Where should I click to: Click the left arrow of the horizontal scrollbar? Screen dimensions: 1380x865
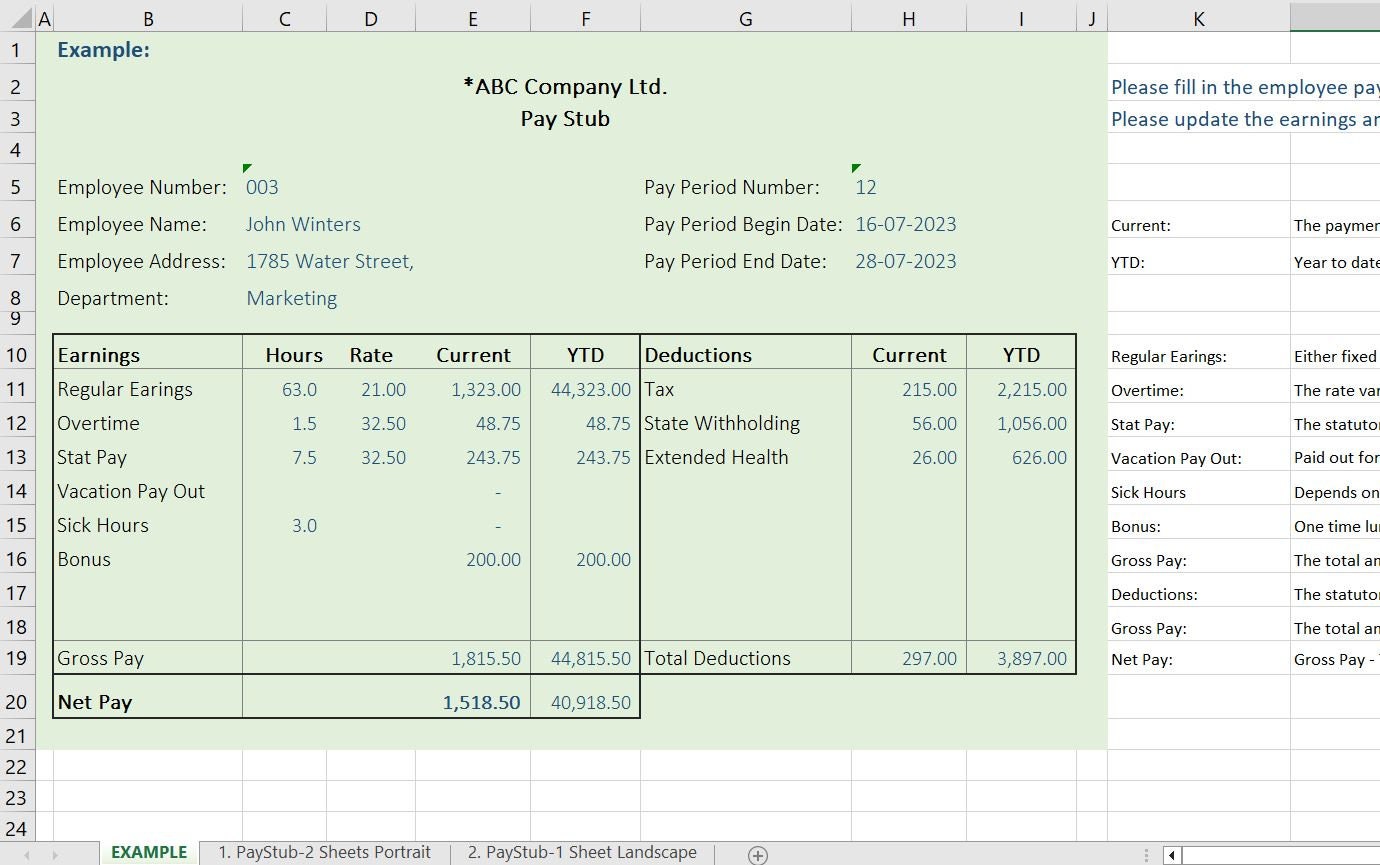click(1170, 855)
